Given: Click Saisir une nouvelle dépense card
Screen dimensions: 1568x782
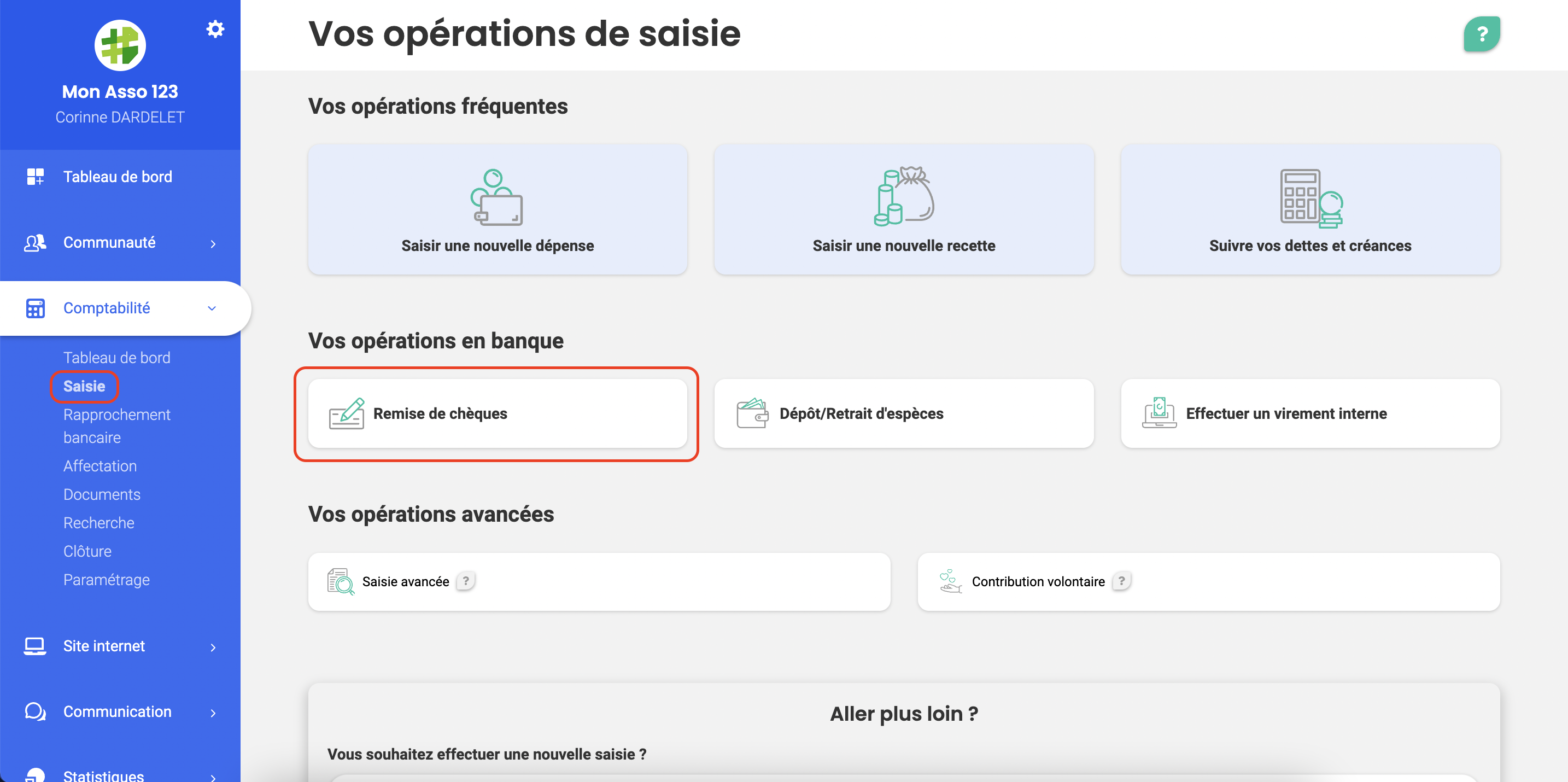Looking at the screenshot, I should pos(498,209).
